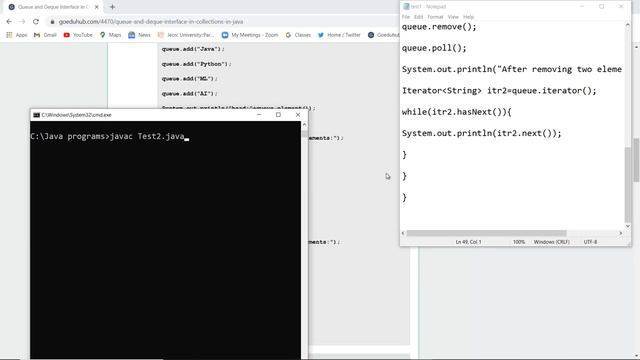This screenshot has width=640, height=360.
Task: Click Notepad vertical scrollbar down arrow
Action: [628, 226]
